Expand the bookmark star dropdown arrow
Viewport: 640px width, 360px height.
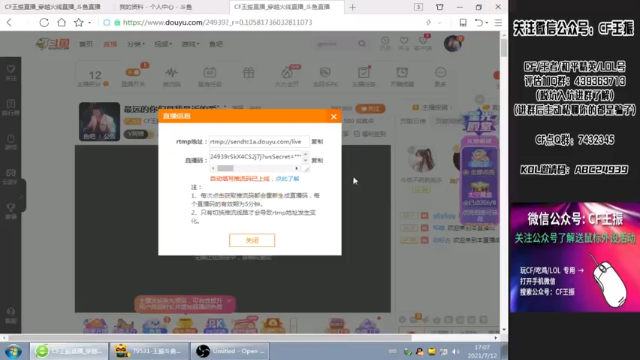[x=89, y=23]
